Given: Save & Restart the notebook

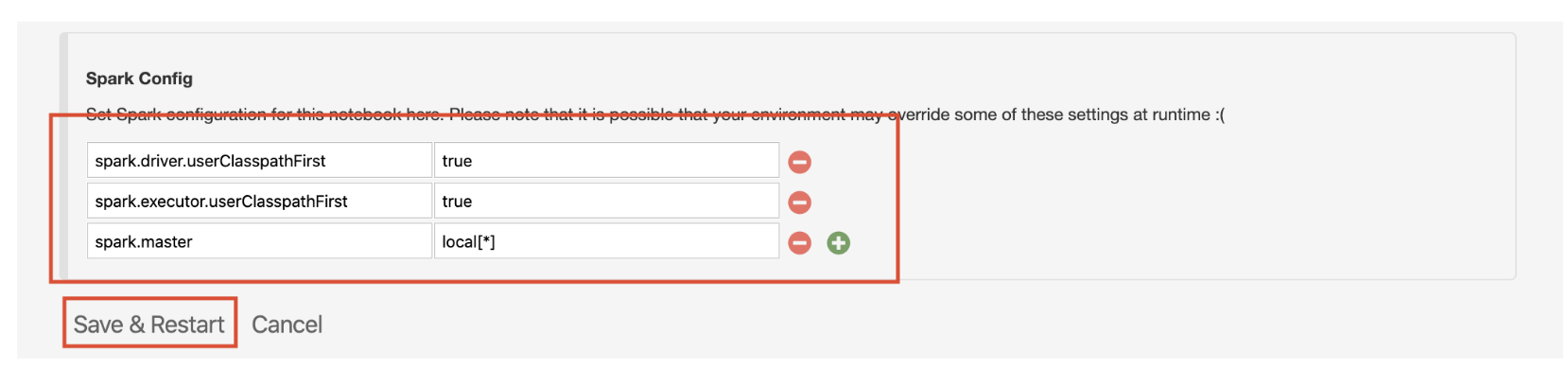Looking at the screenshot, I should [x=149, y=325].
